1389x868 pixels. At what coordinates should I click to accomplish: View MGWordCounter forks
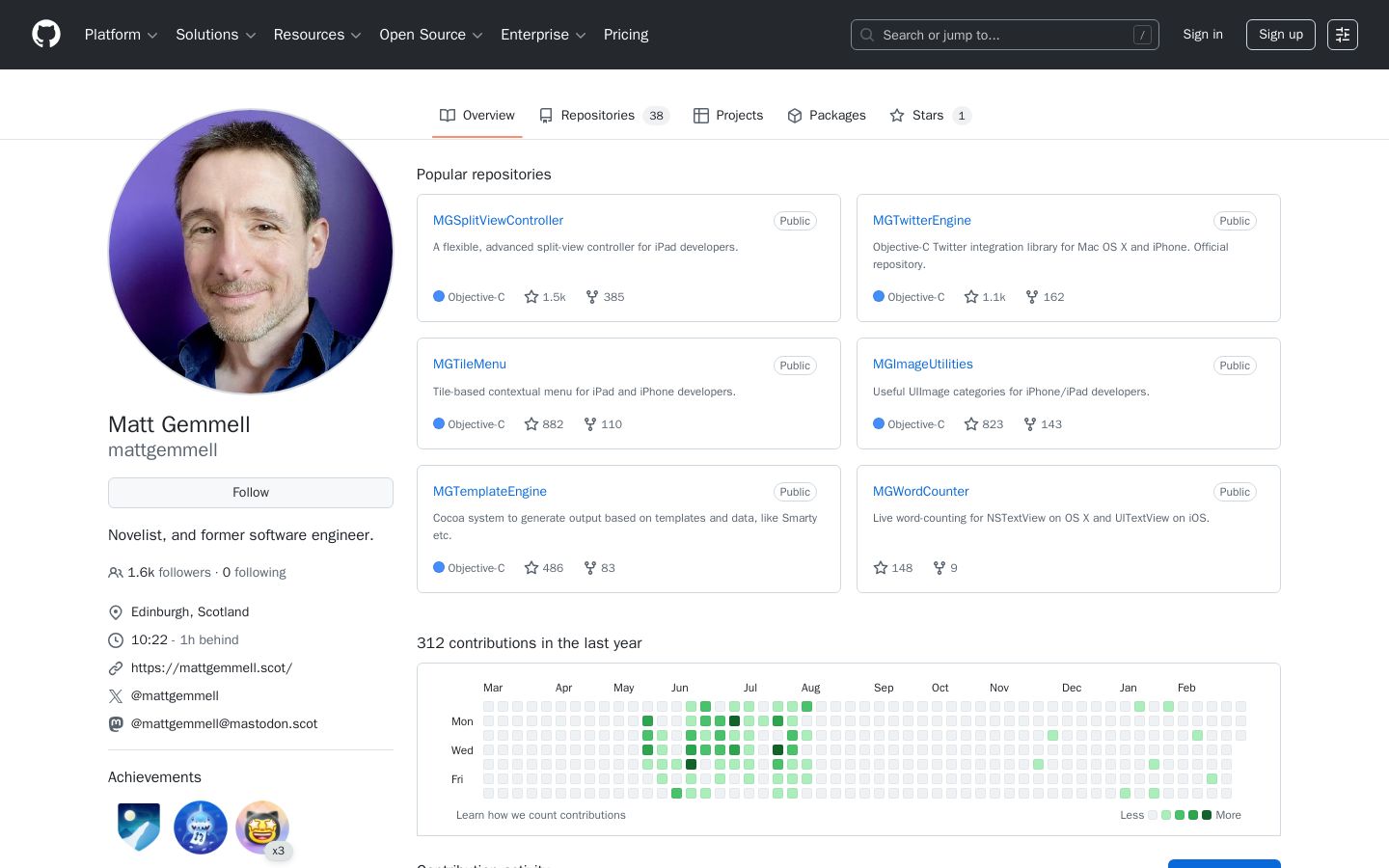tap(945, 568)
